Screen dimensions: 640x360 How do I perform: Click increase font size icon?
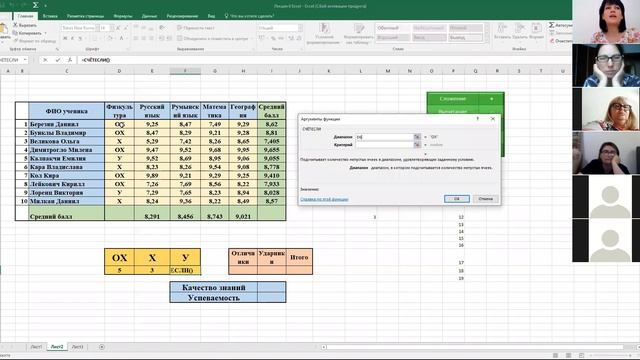118,28
